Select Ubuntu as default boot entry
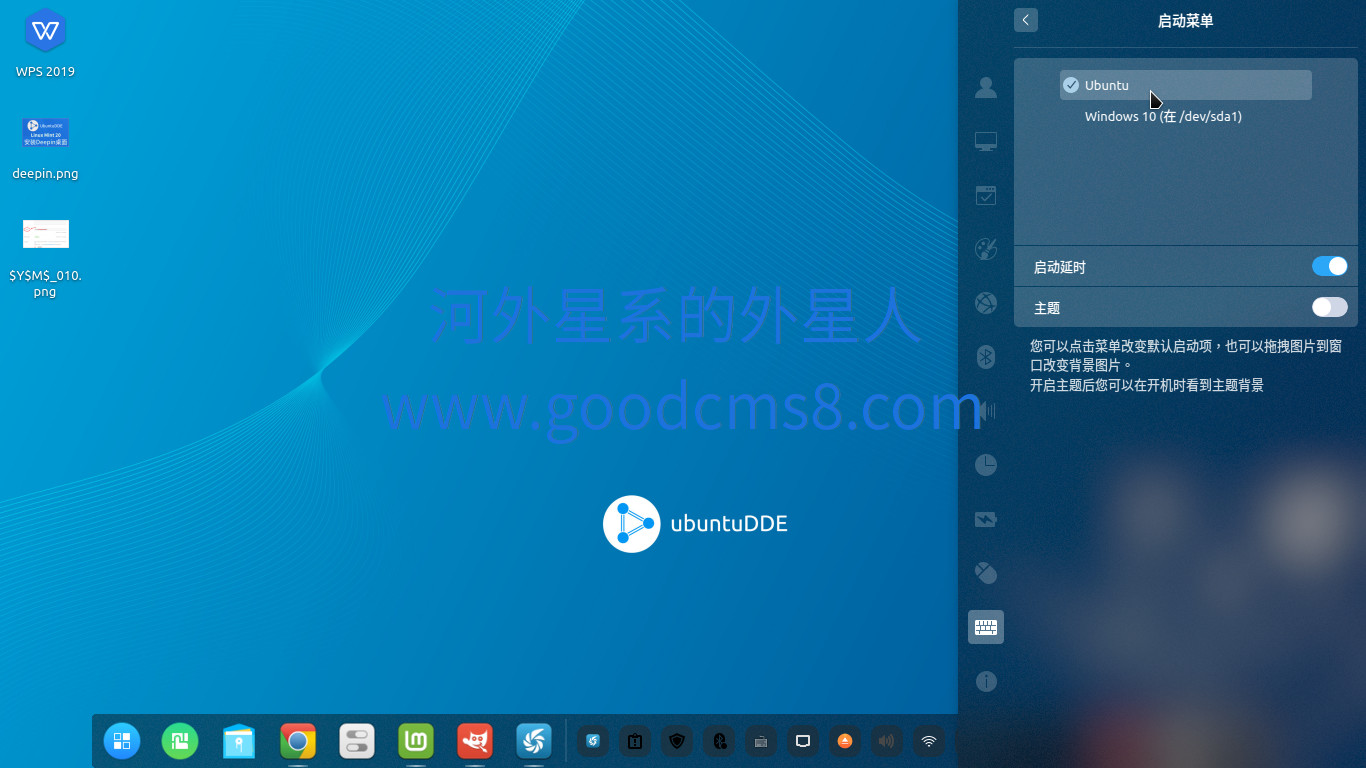Image resolution: width=1366 pixels, height=768 pixels. [x=1185, y=85]
